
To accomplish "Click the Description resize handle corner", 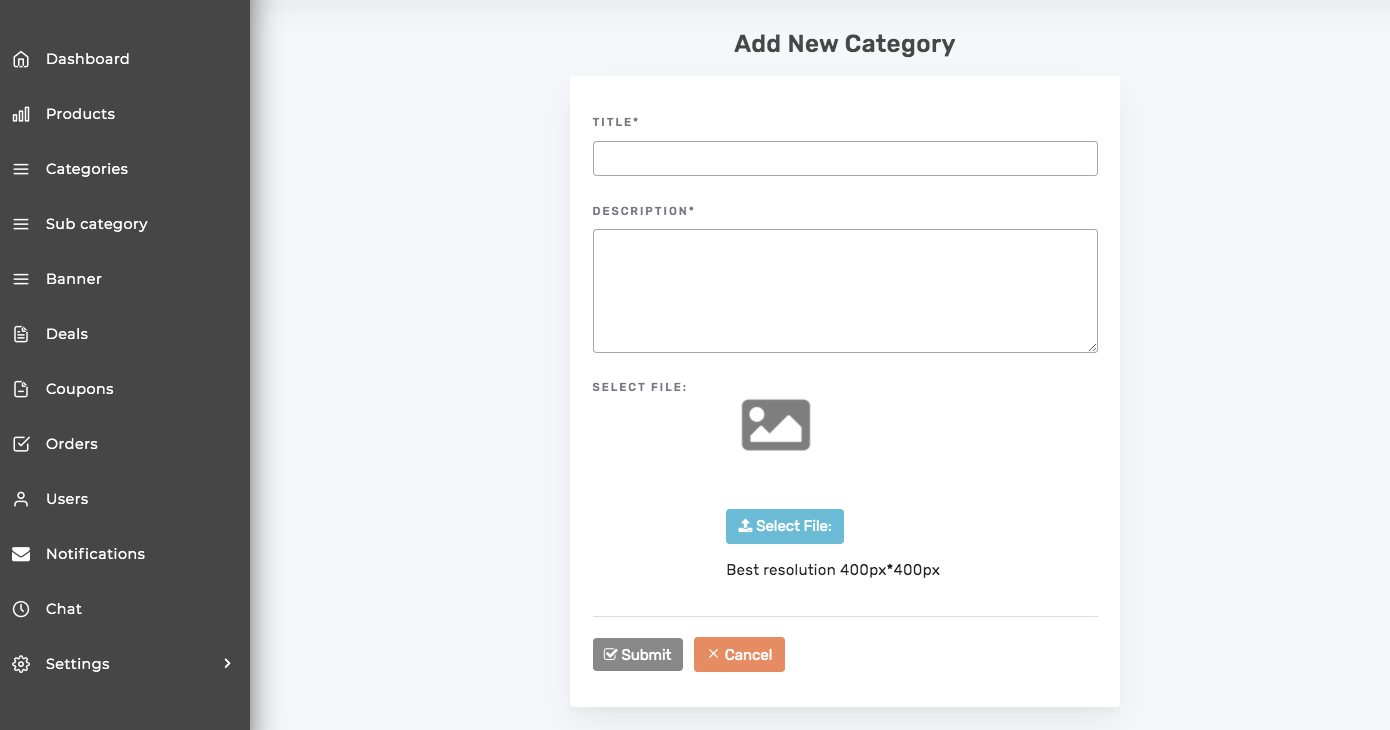I will click(1092, 347).
